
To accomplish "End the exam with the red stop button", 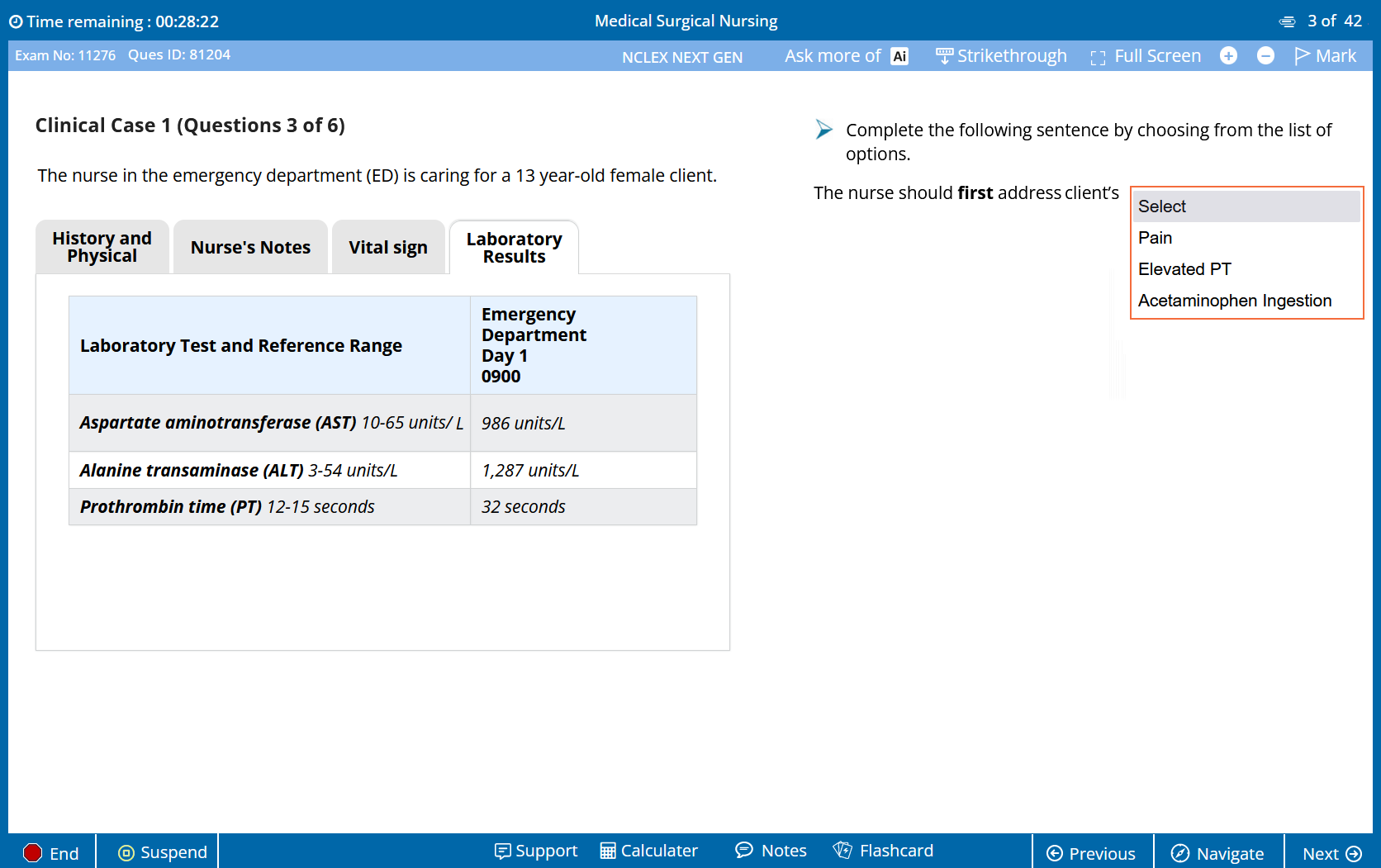I will (x=51, y=853).
